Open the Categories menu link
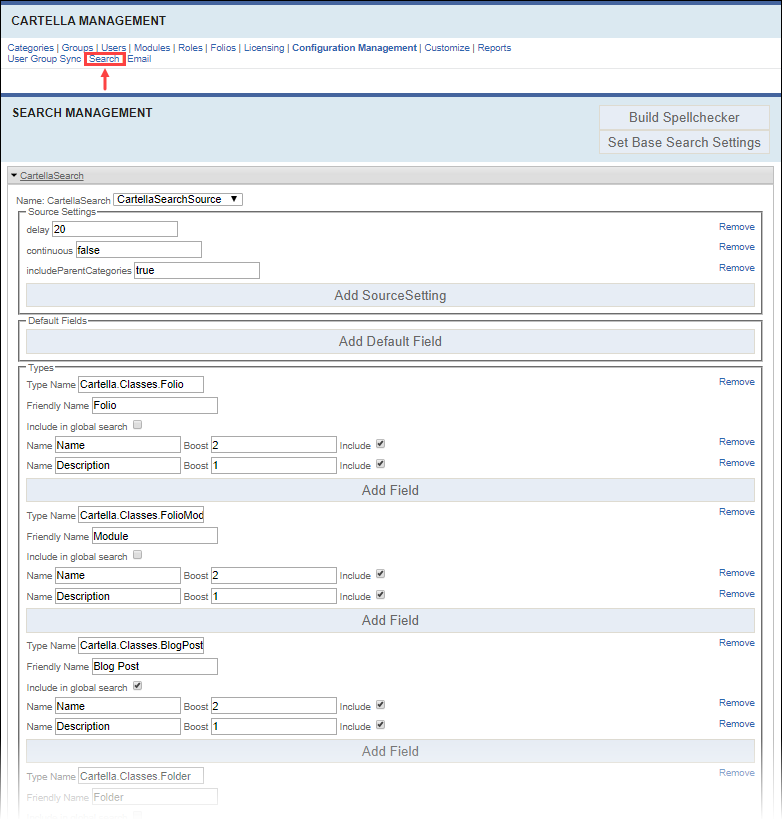The image size is (782, 820). tap(30, 48)
